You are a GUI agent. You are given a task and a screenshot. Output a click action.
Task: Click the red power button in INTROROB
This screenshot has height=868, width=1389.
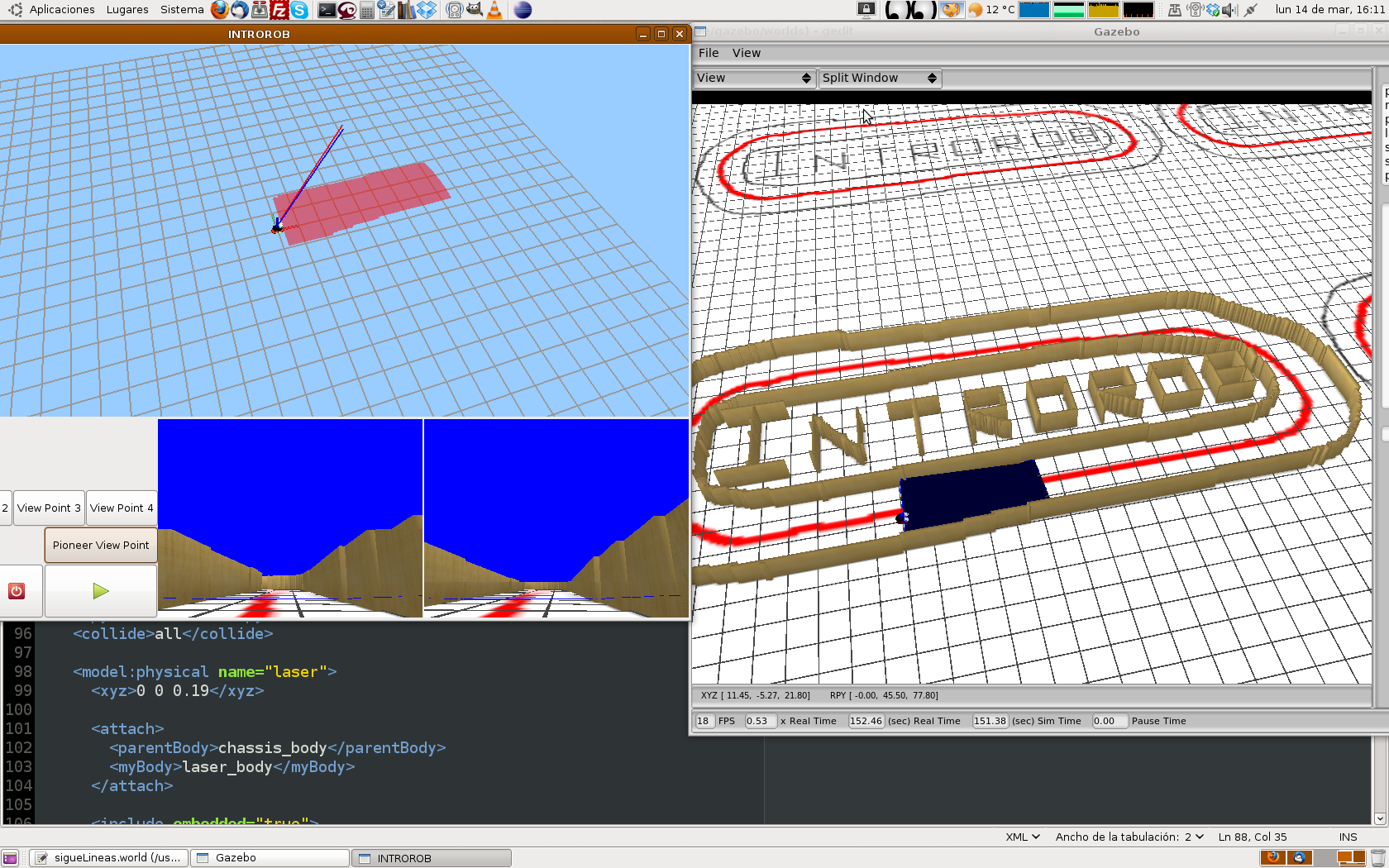17,591
